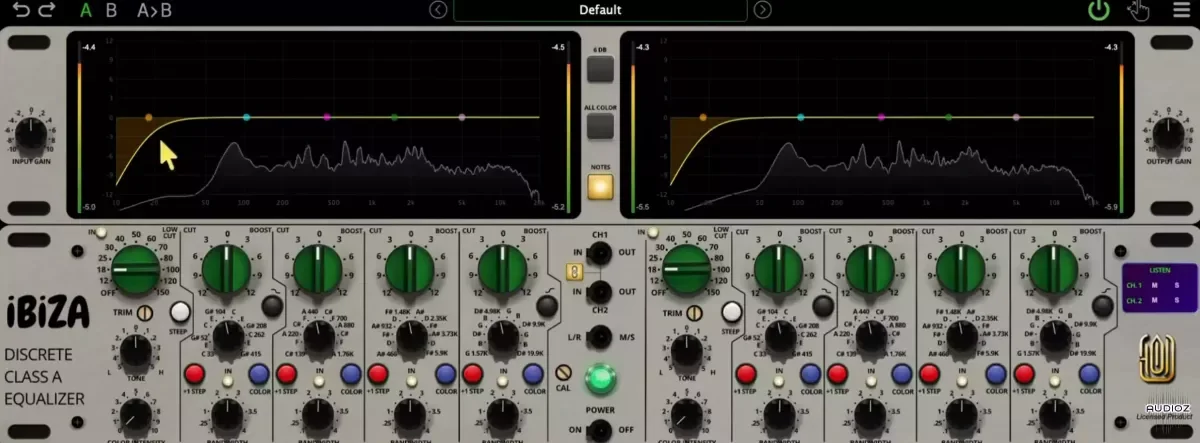Toggle left channel IN light under D# 4.98K band
The width and height of the screenshot is (1200, 443).
503,383
